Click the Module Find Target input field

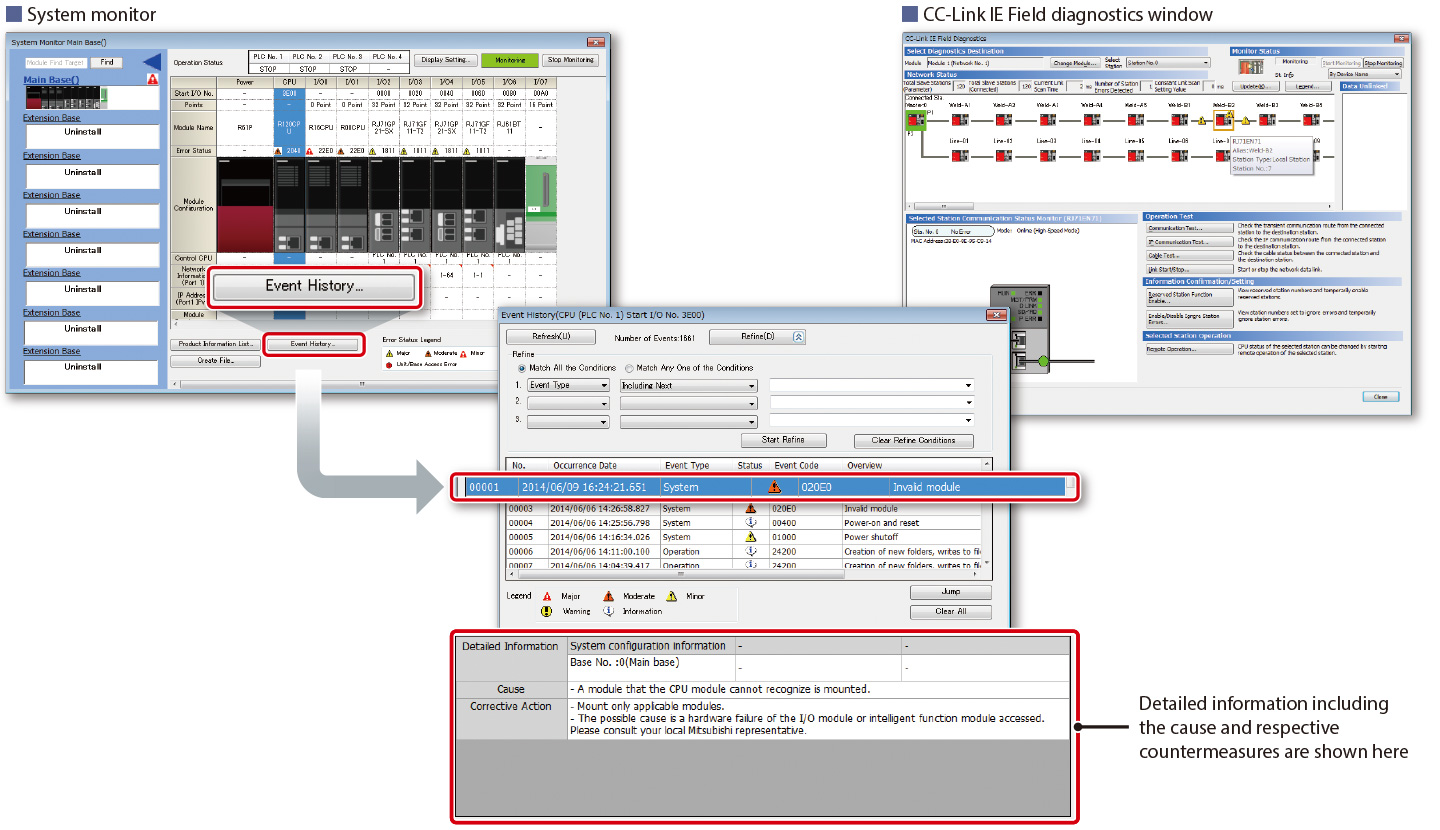pyautogui.click(x=55, y=61)
